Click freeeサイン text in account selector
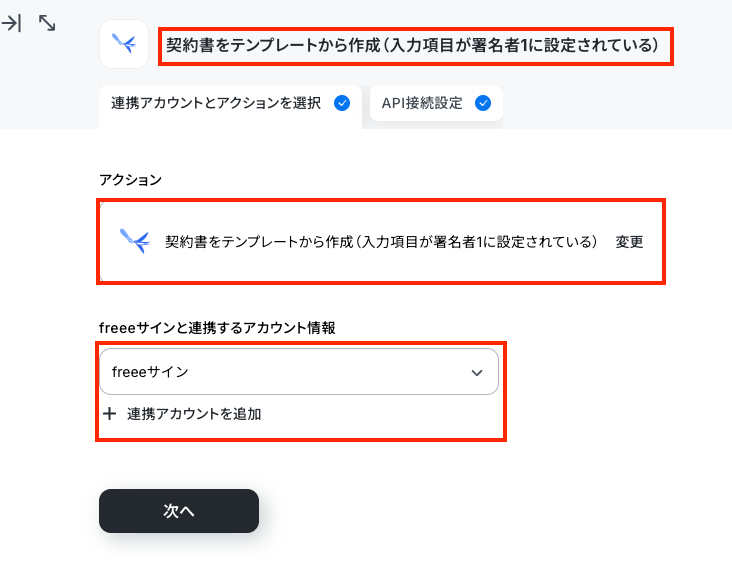Viewport: 732px width, 572px height. pos(150,372)
